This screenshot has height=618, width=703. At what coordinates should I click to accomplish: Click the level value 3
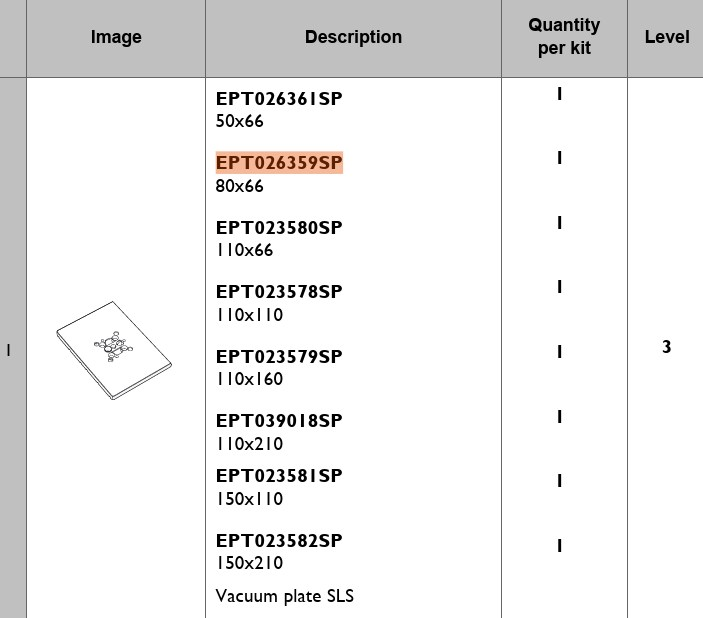(x=666, y=347)
